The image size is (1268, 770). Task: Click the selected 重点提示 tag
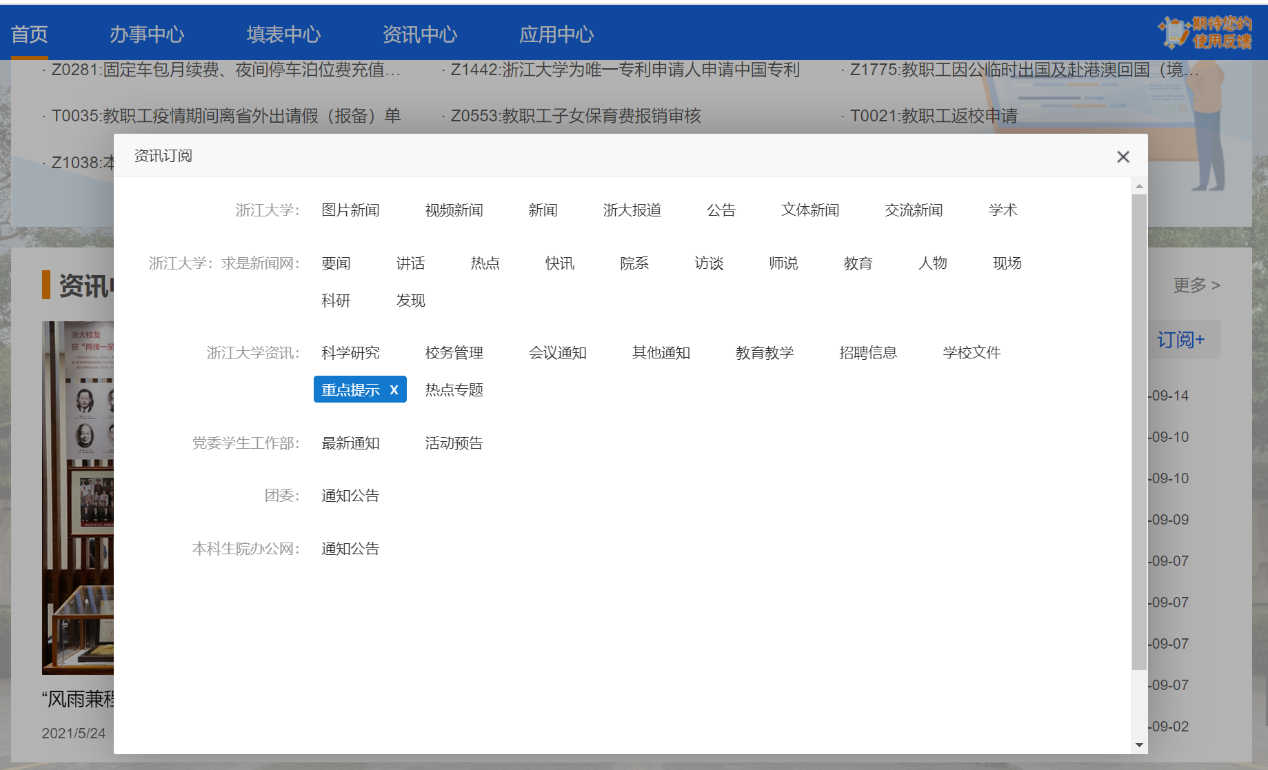point(360,390)
